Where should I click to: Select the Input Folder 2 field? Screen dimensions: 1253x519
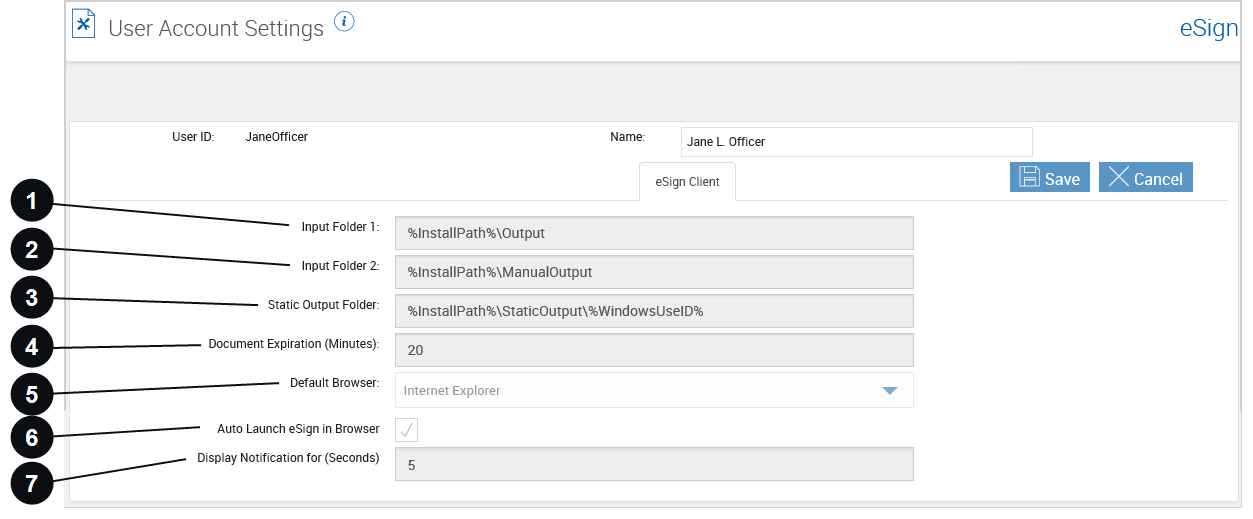[654, 272]
